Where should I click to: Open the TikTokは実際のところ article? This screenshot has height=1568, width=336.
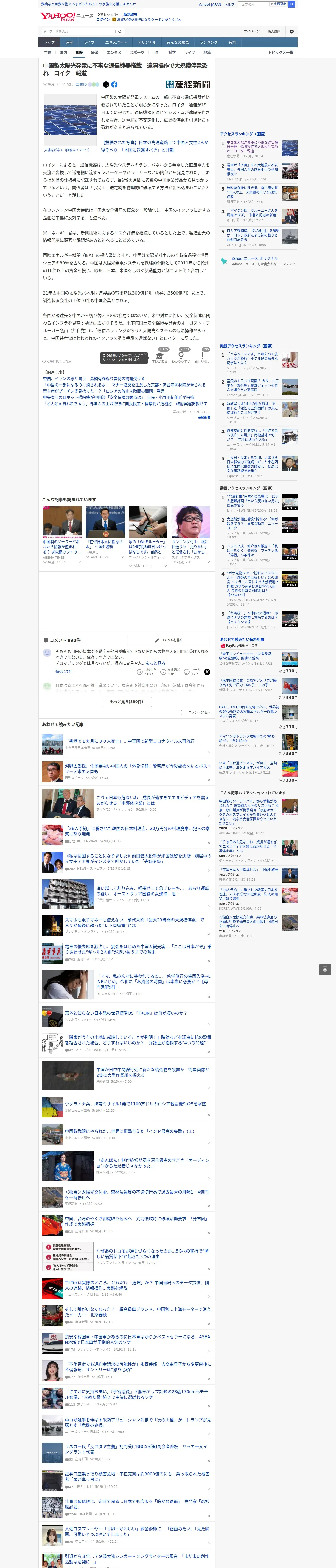[137, 1285]
